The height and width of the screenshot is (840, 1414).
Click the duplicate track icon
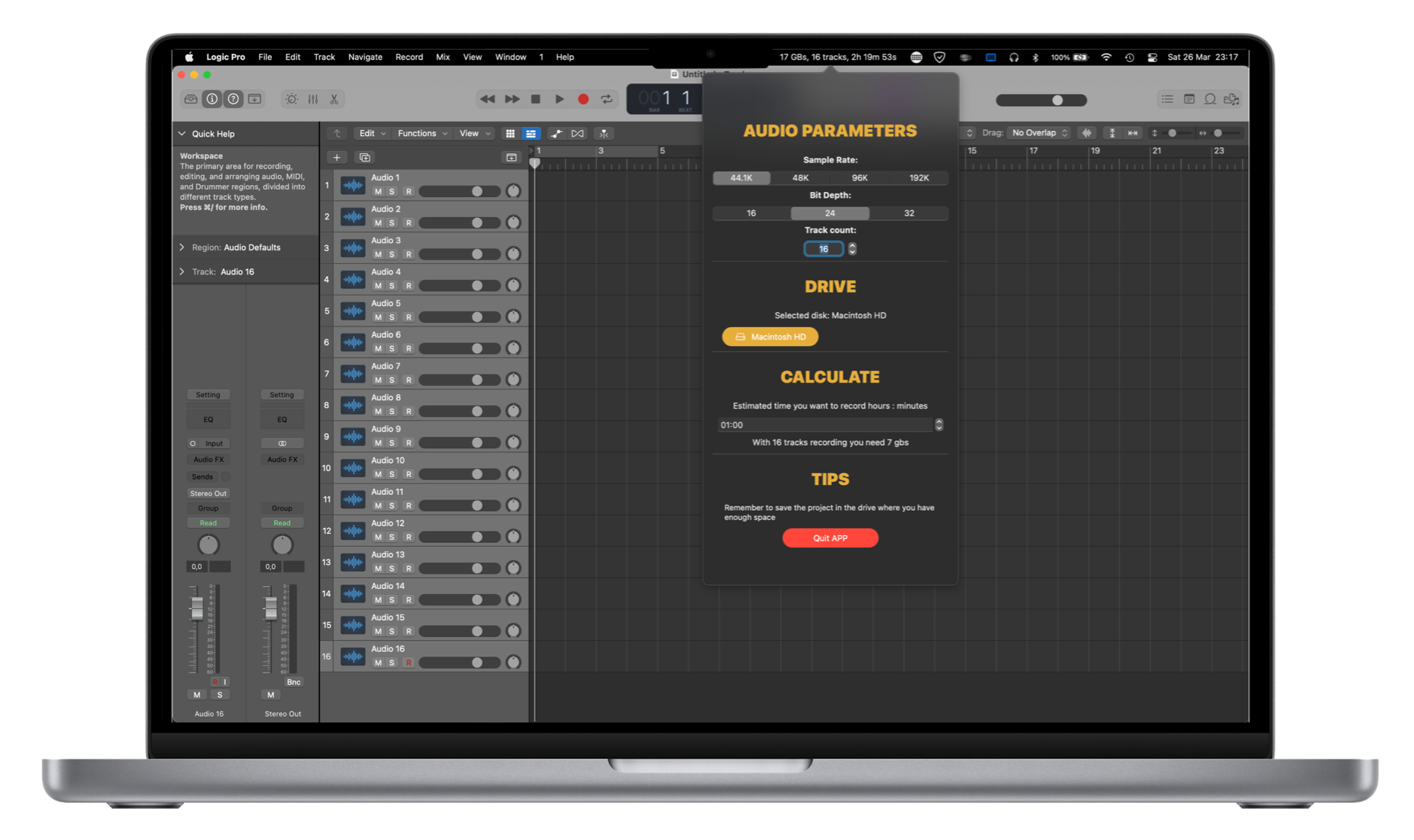click(365, 157)
